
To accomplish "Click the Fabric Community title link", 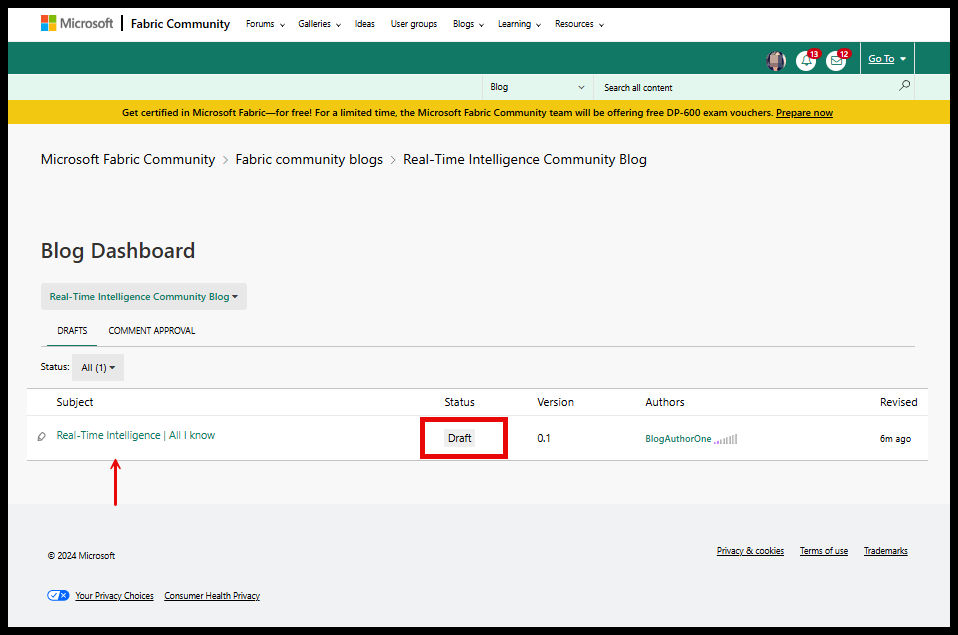I will coord(180,24).
